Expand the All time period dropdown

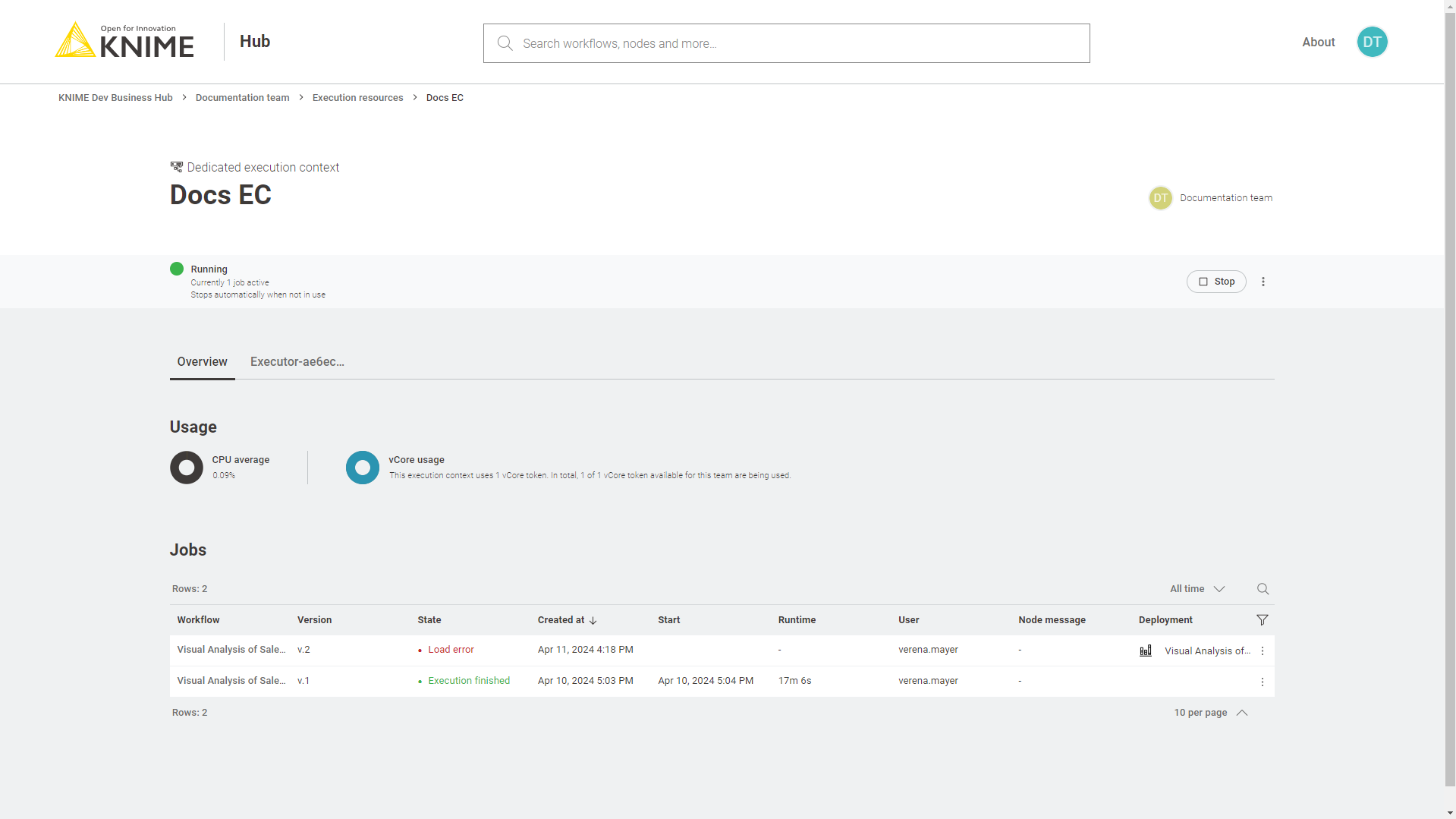point(1197,589)
